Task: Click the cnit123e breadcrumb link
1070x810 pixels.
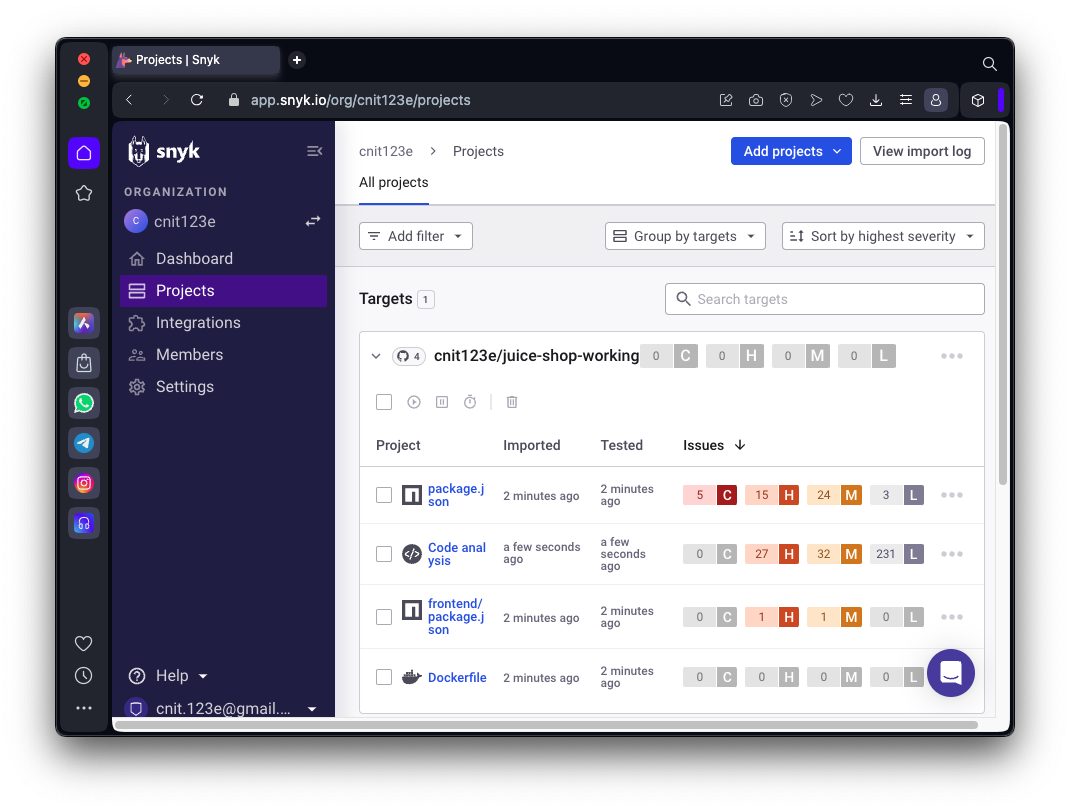Action: (386, 151)
